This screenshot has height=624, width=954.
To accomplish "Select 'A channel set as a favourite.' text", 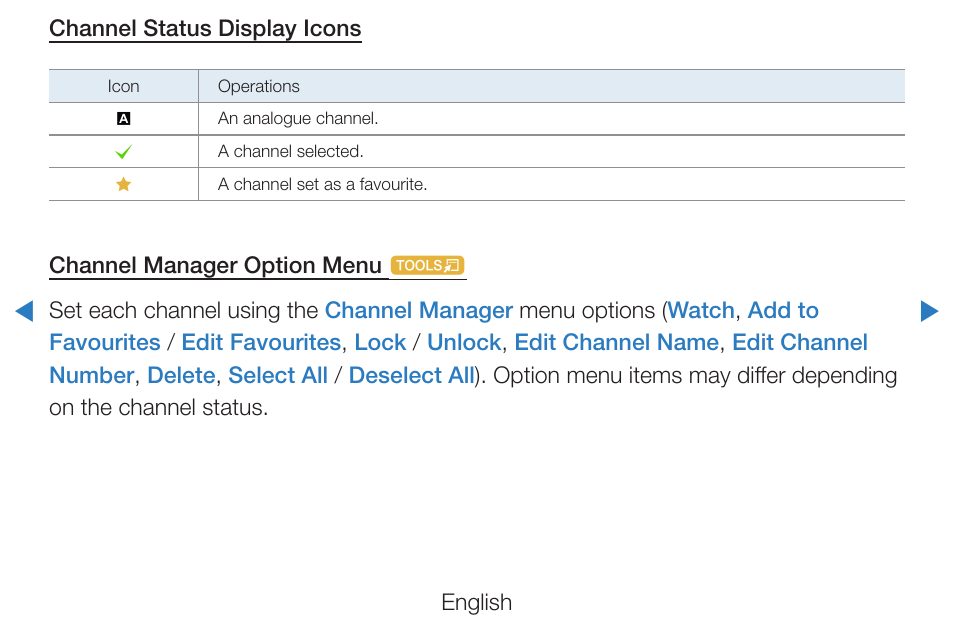I will coord(322,184).
